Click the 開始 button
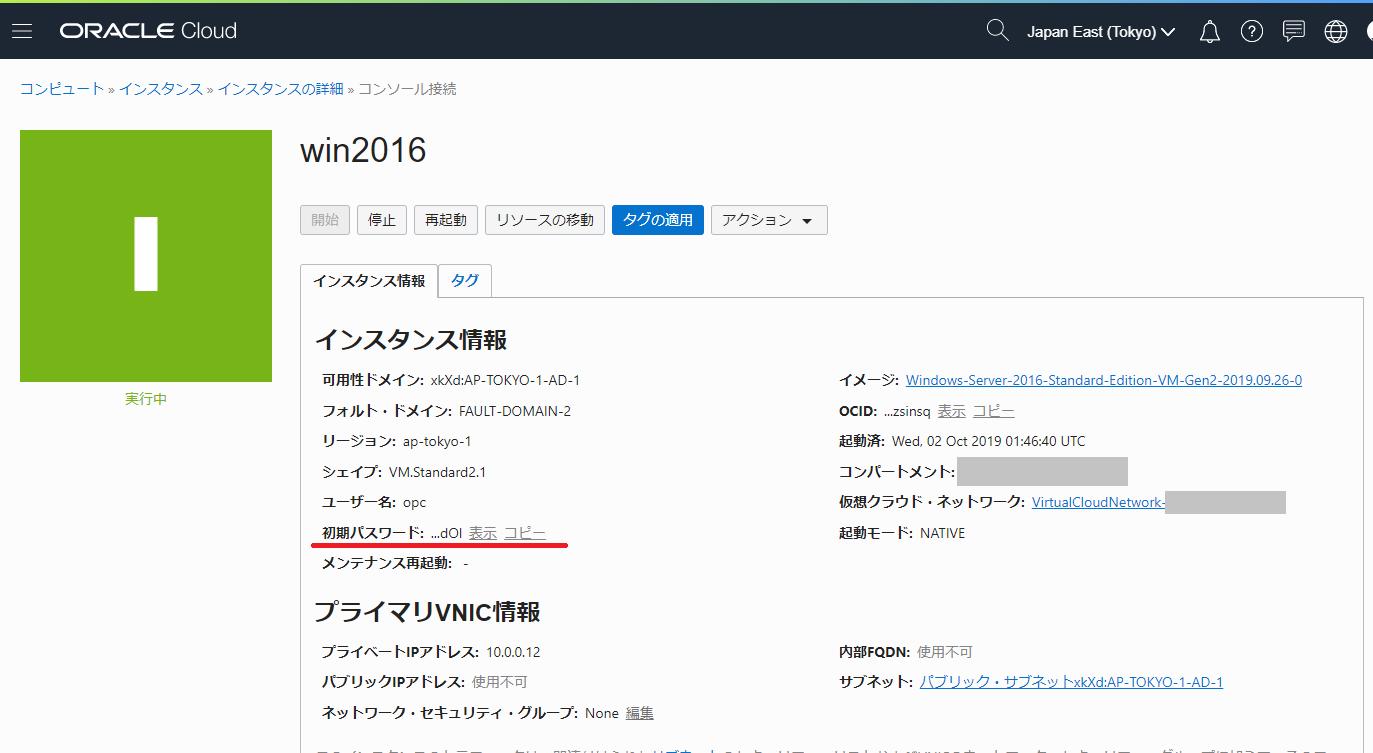The image size is (1373, 753). [325, 220]
